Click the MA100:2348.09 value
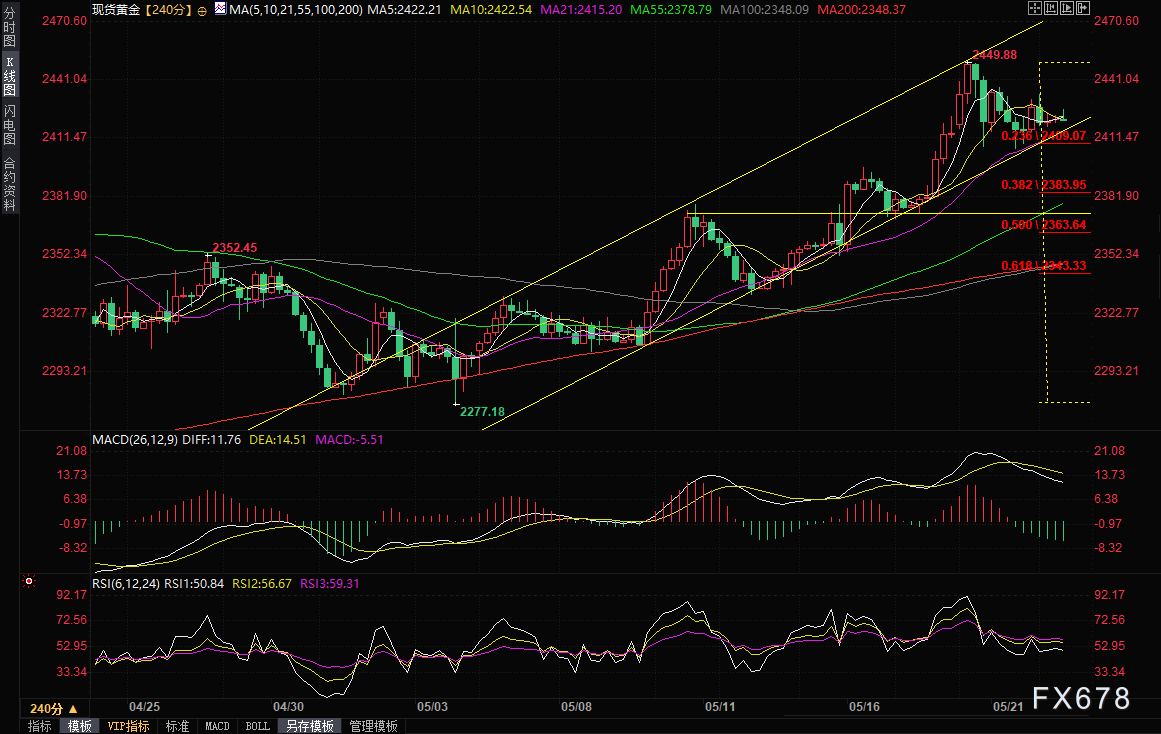The width and height of the screenshot is (1161, 734). (x=764, y=10)
